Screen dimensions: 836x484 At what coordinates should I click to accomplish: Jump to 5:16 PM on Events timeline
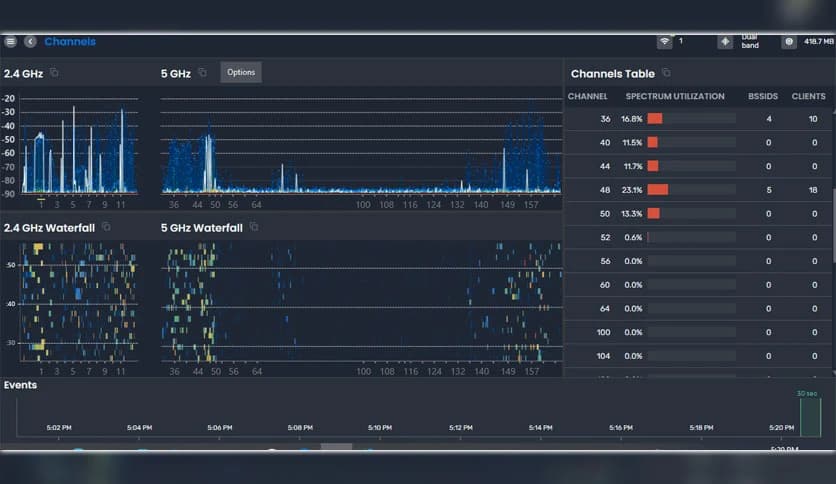(x=621, y=427)
